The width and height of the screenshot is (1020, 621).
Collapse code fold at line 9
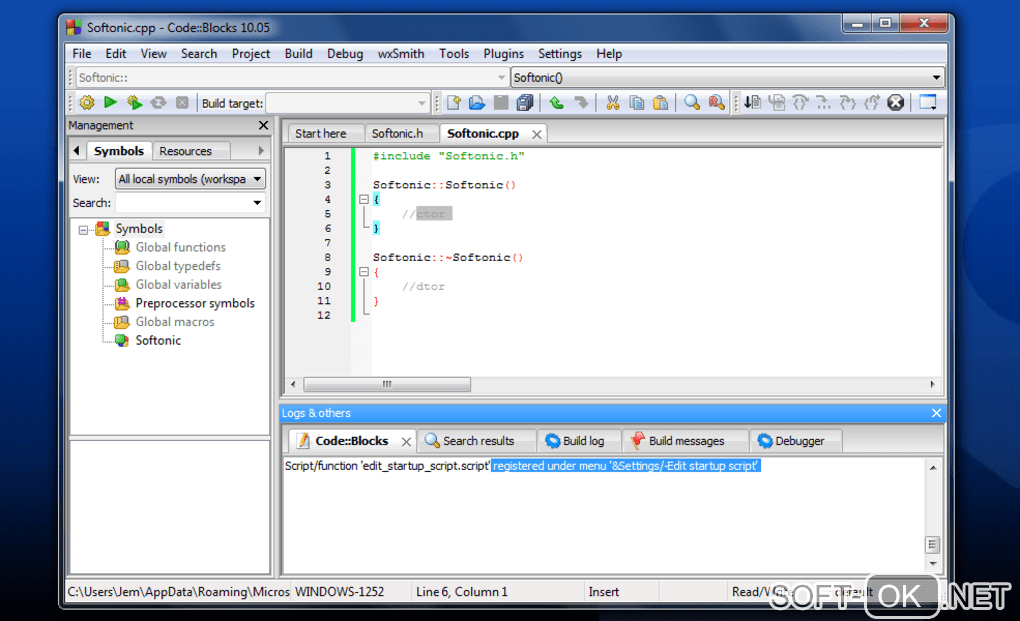click(x=364, y=272)
